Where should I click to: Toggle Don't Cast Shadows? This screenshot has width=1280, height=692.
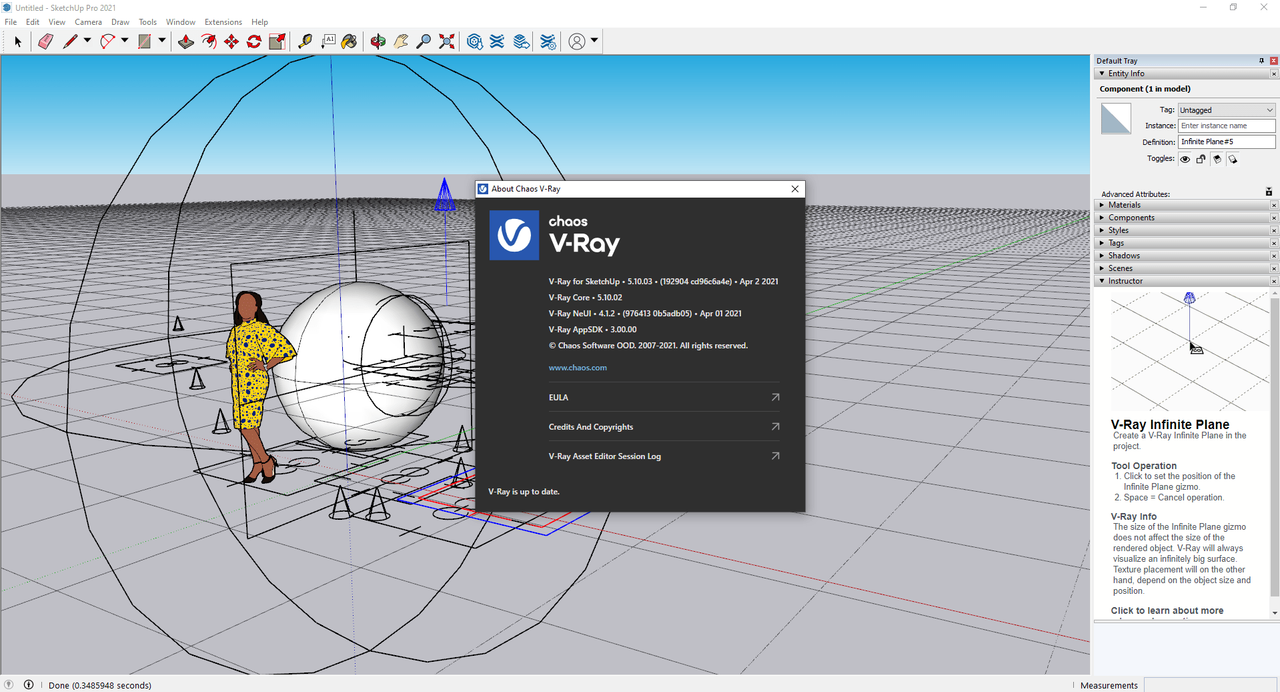pos(1233,159)
